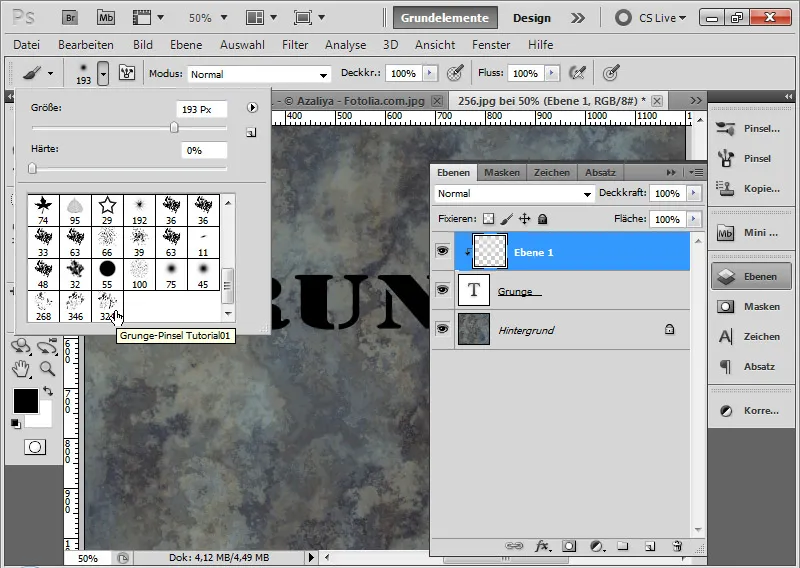Open the Ebene menu

click(x=186, y=45)
